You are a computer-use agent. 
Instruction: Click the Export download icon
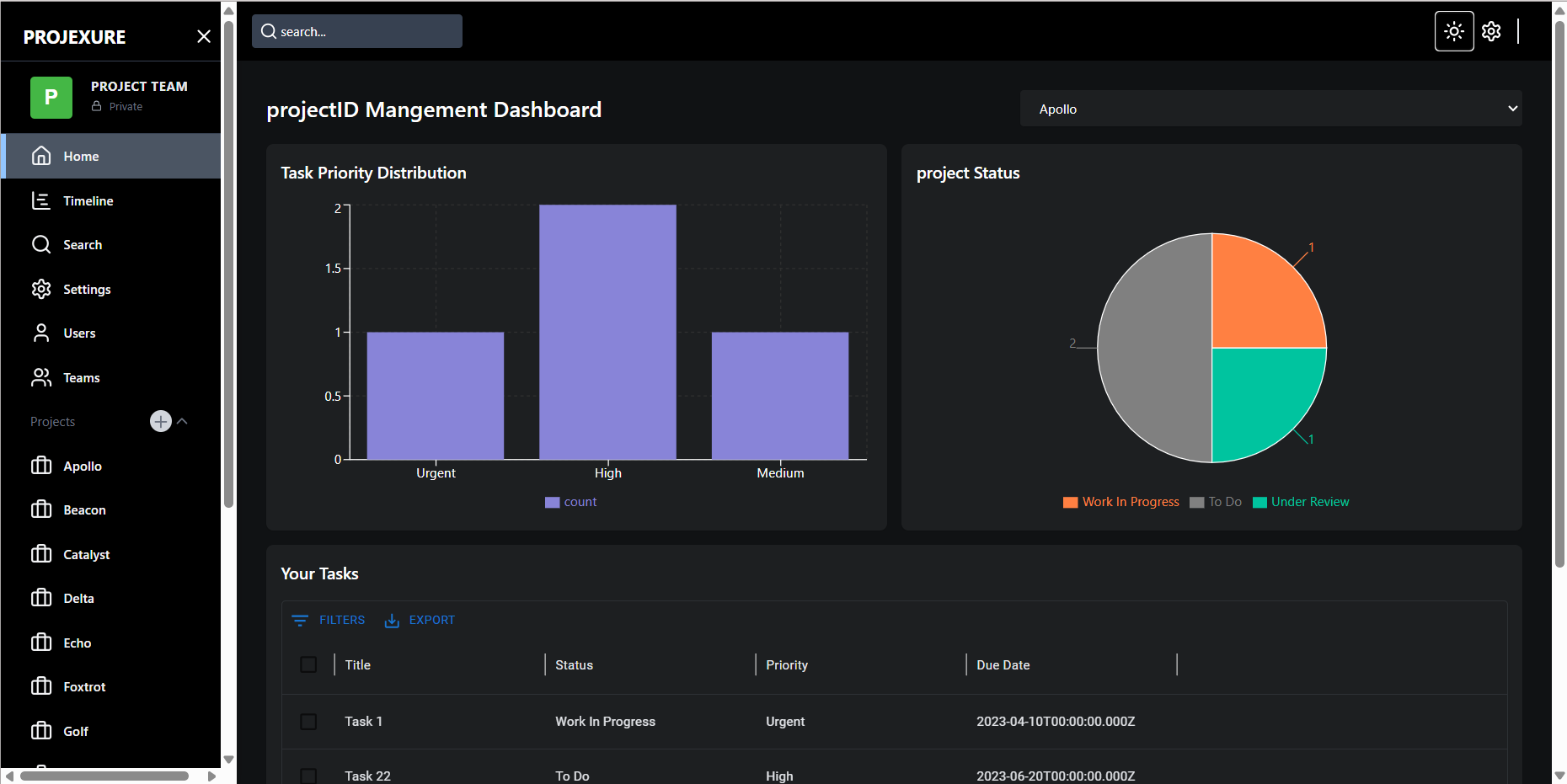pyautogui.click(x=392, y=621)
